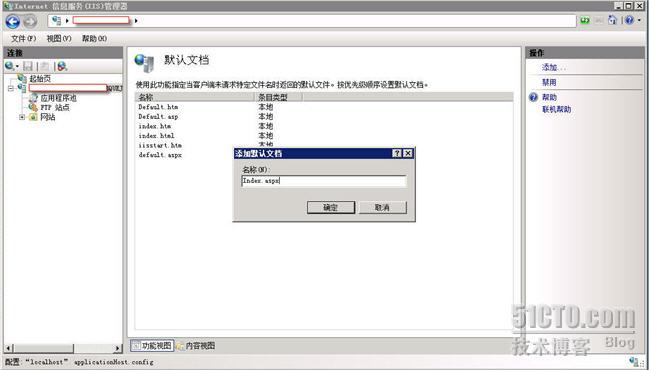Click the home icon next to the help icon
649x370 pixels.
click(x=612, y=20)
